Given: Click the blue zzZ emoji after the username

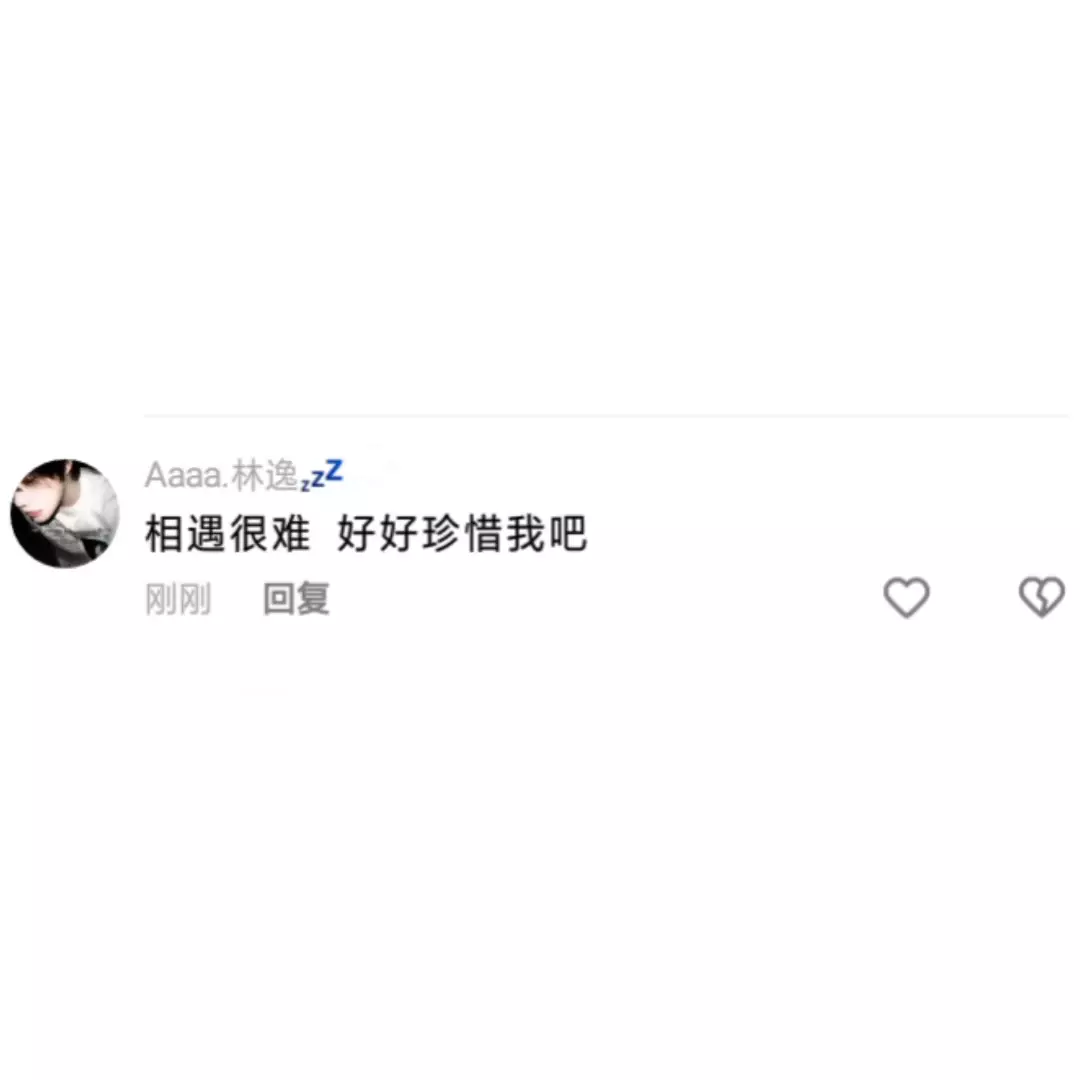Looking at the screenshot, I should coord(322,475).
